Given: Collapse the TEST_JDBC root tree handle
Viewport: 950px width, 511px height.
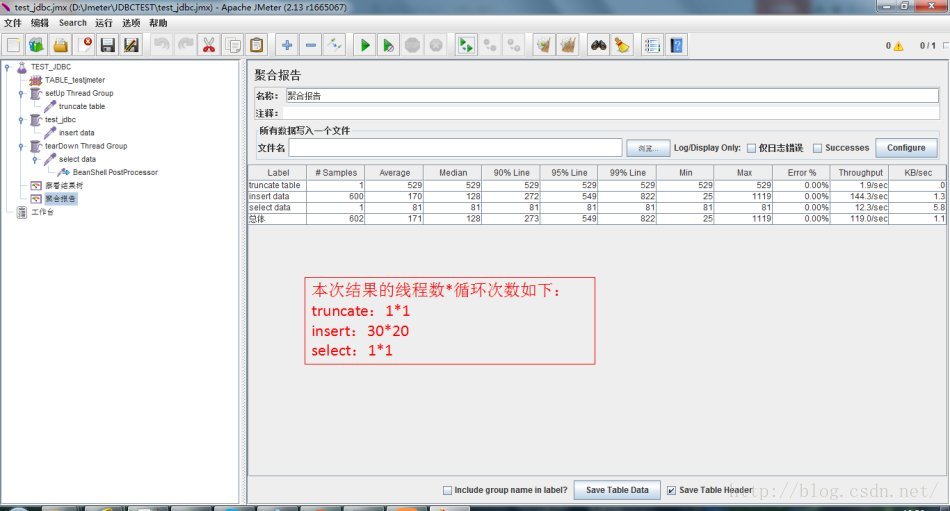Looking at the screenshot, I should pos(7,67).
